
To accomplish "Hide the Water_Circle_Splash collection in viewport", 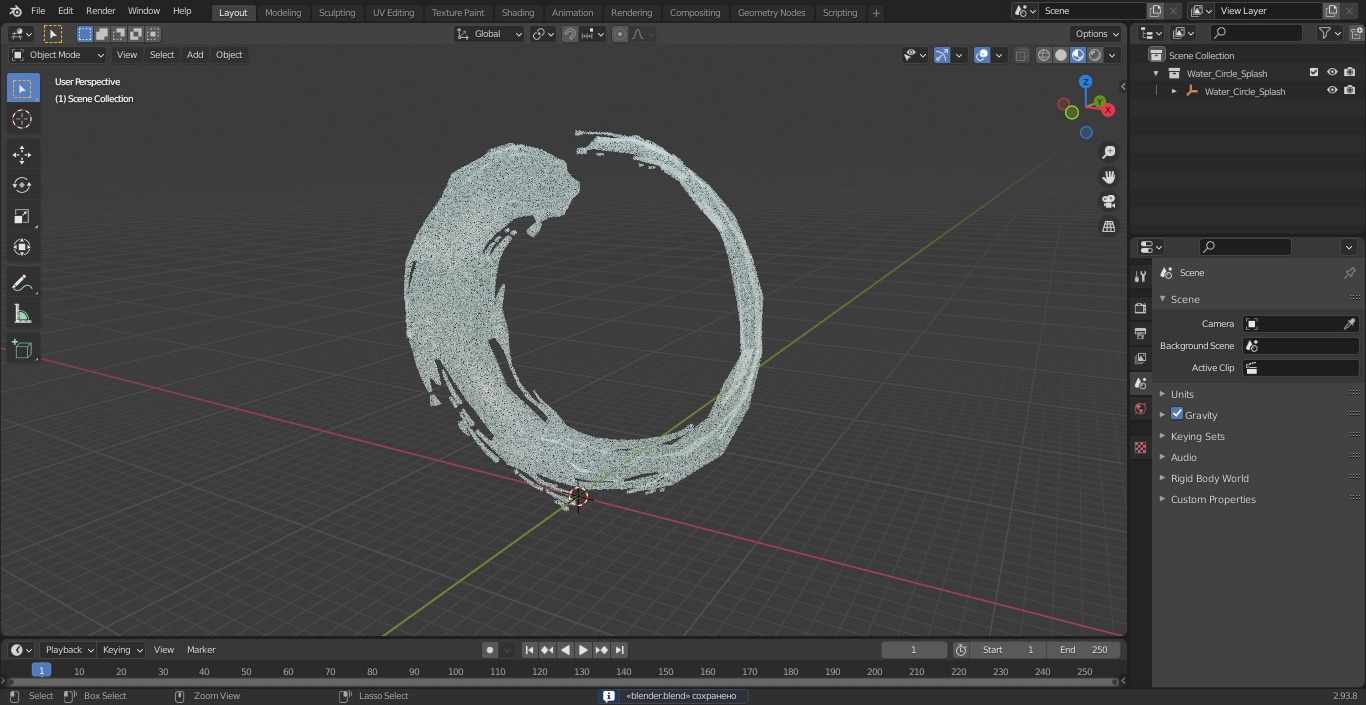I will 1331,73.
